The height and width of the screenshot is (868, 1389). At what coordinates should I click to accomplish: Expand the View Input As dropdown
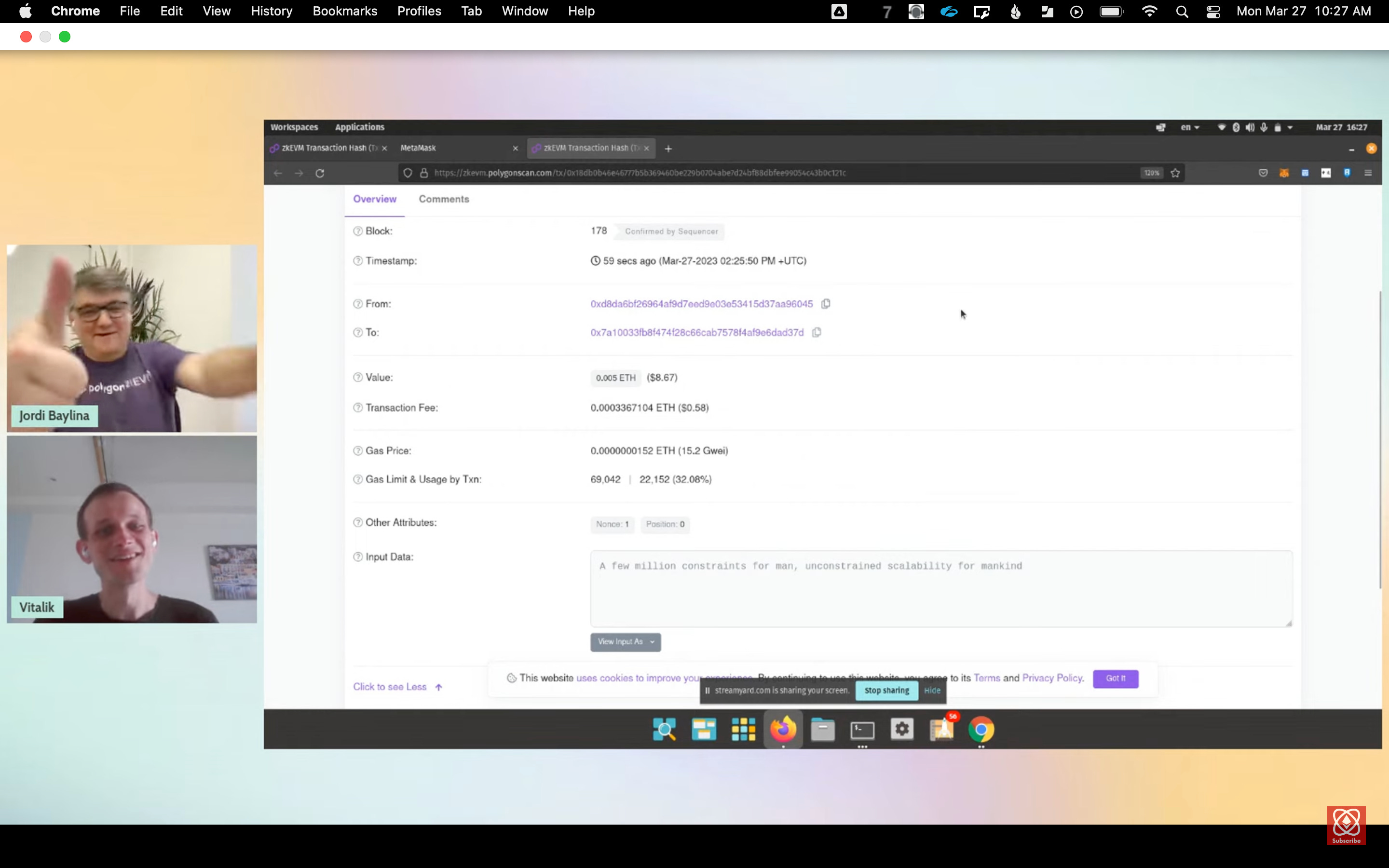(x=625, y=642)
